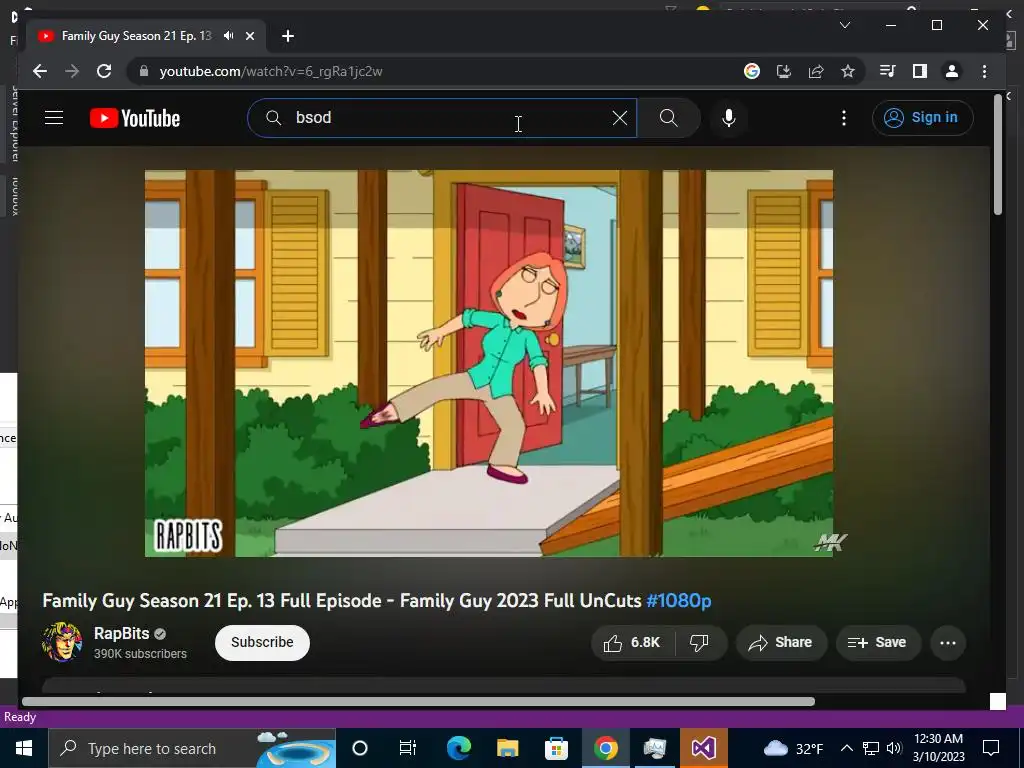Open volume control in system tray
This screenshot has height=768, width=1024.
[894, 748]
